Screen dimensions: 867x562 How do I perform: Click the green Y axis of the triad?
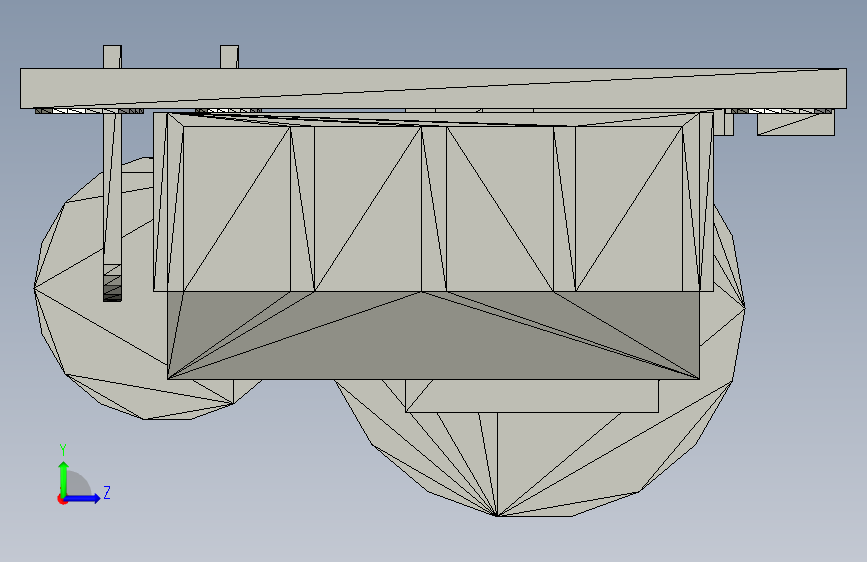[64, 479]
